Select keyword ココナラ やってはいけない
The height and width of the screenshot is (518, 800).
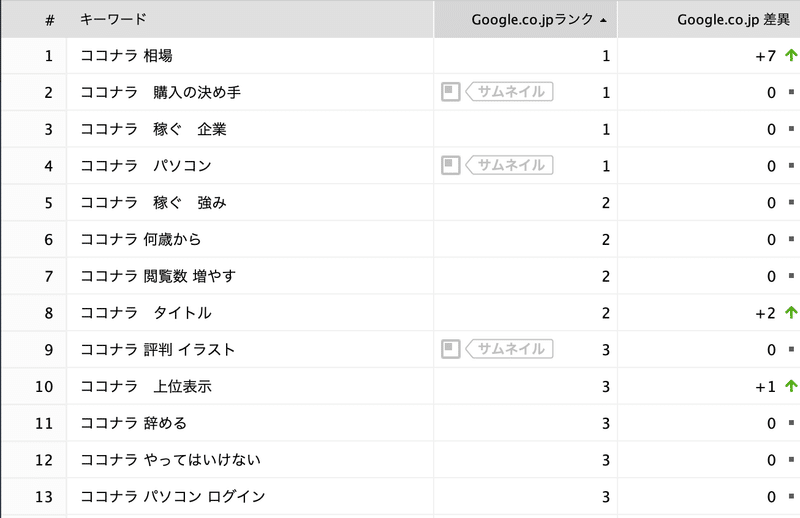pos(170,459)
